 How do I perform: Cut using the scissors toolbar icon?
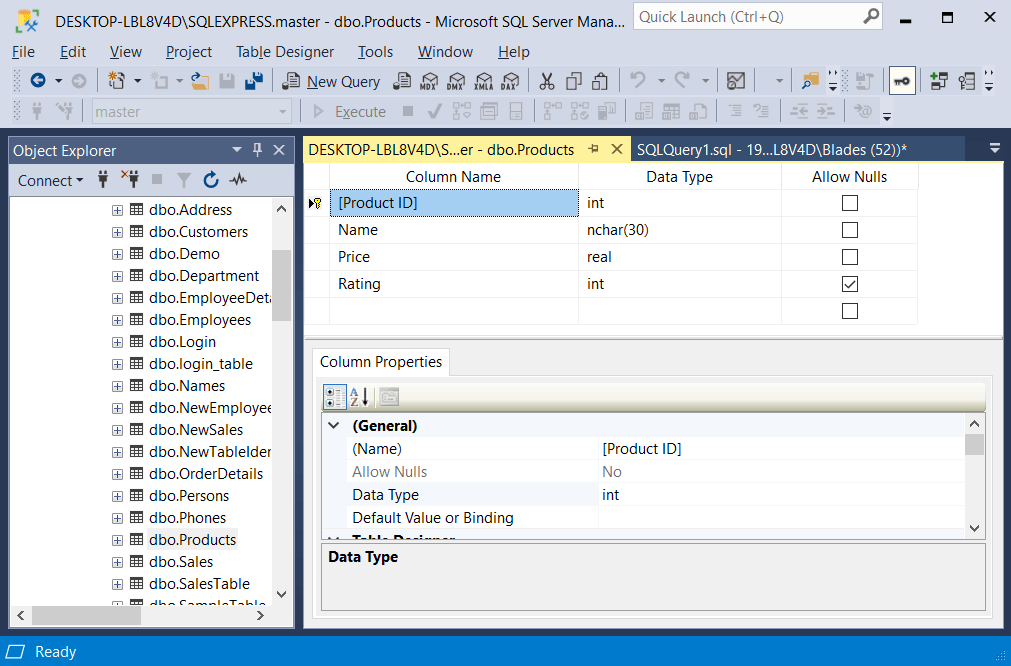(x=548, y=81)
